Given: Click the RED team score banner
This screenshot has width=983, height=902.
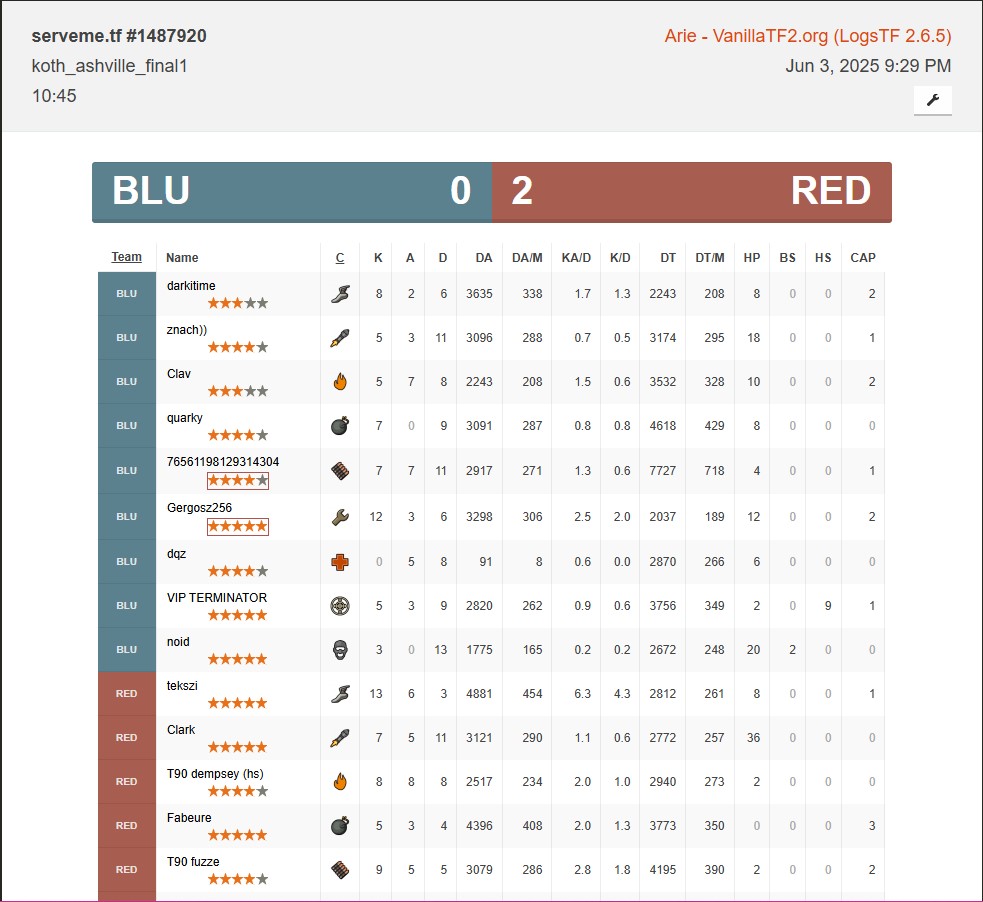Looking at the screenshot, I should (x=691, y=191).
